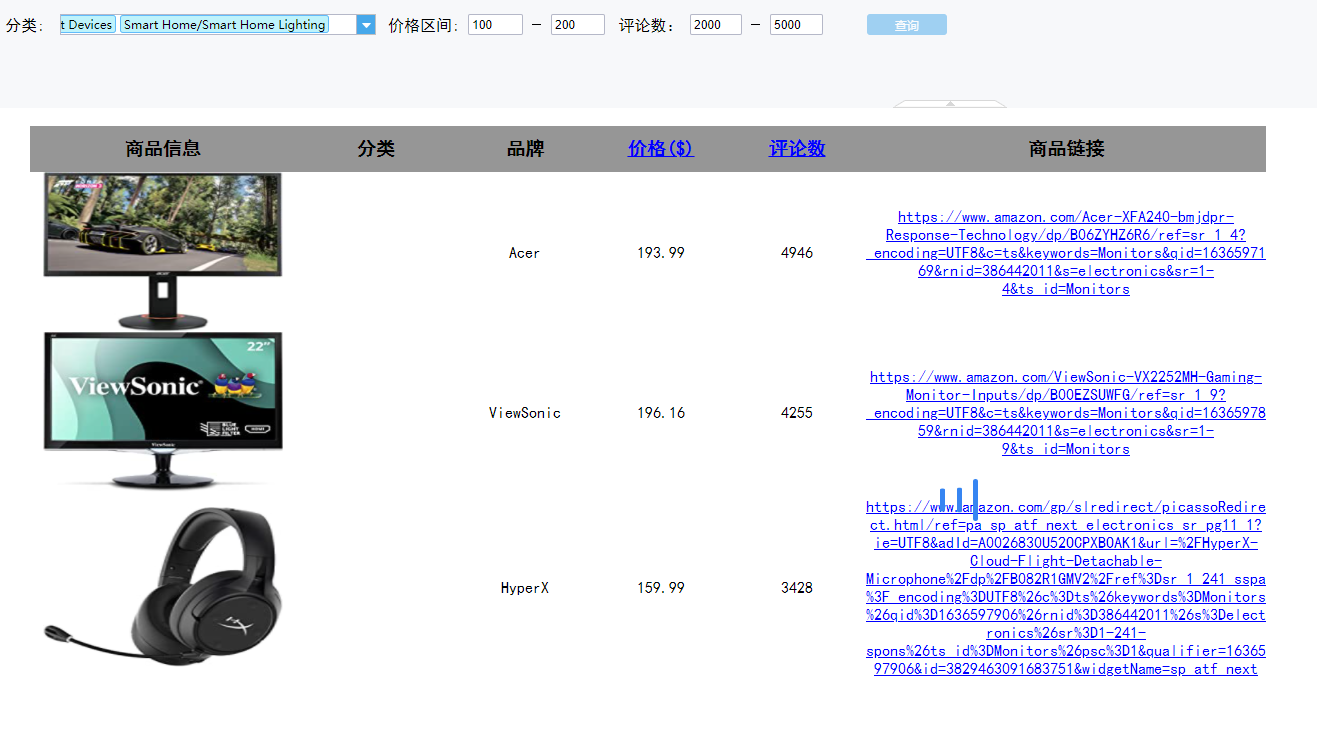Click the Acer brand cell
1317x744 pixels.
click(x=524, y=253)
